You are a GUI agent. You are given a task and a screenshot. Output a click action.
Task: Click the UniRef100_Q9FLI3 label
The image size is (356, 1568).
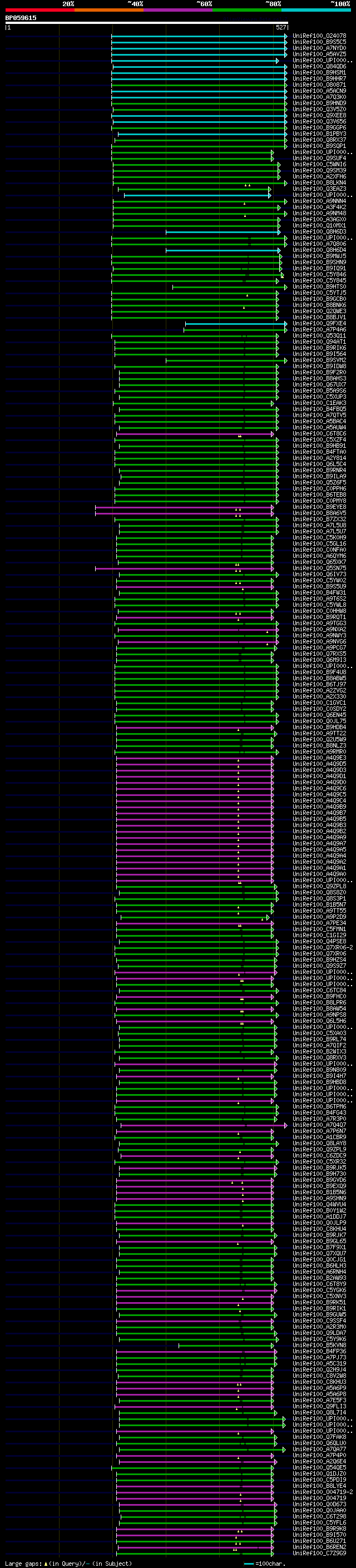point(319,1407)
